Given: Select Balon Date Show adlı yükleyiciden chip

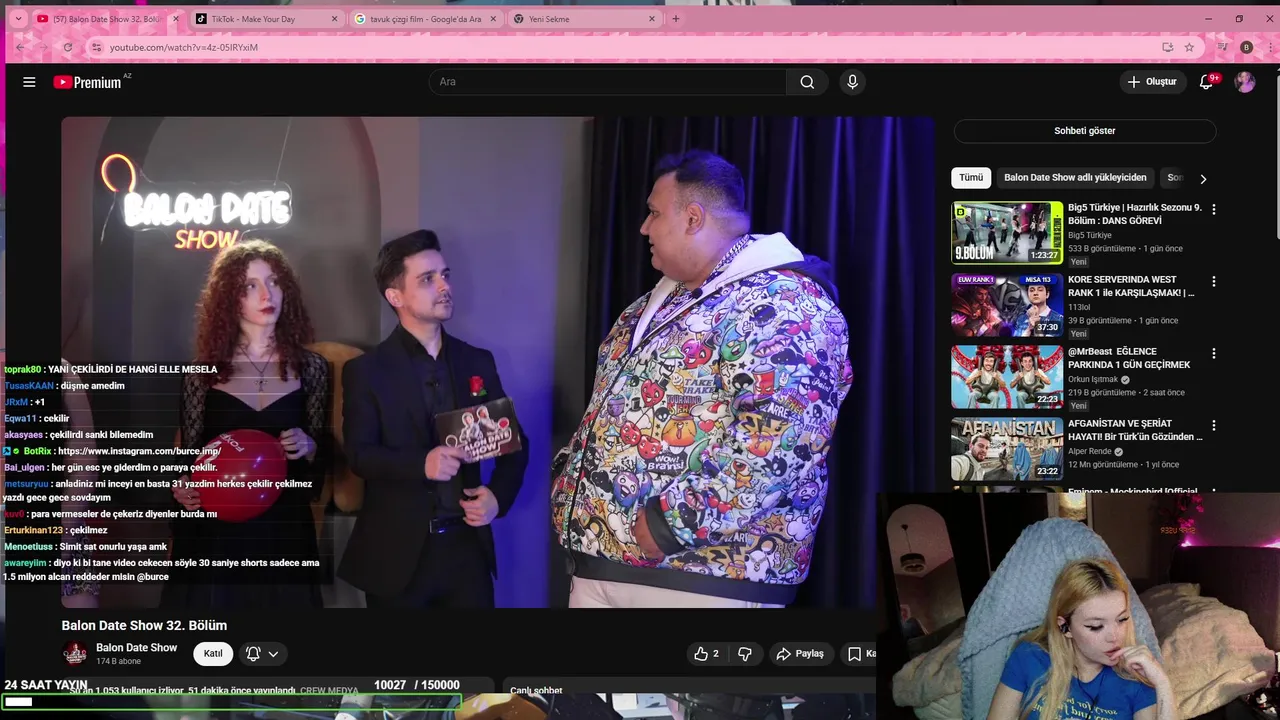Looking at the screenshot, I should click(x=1075, y=178).
